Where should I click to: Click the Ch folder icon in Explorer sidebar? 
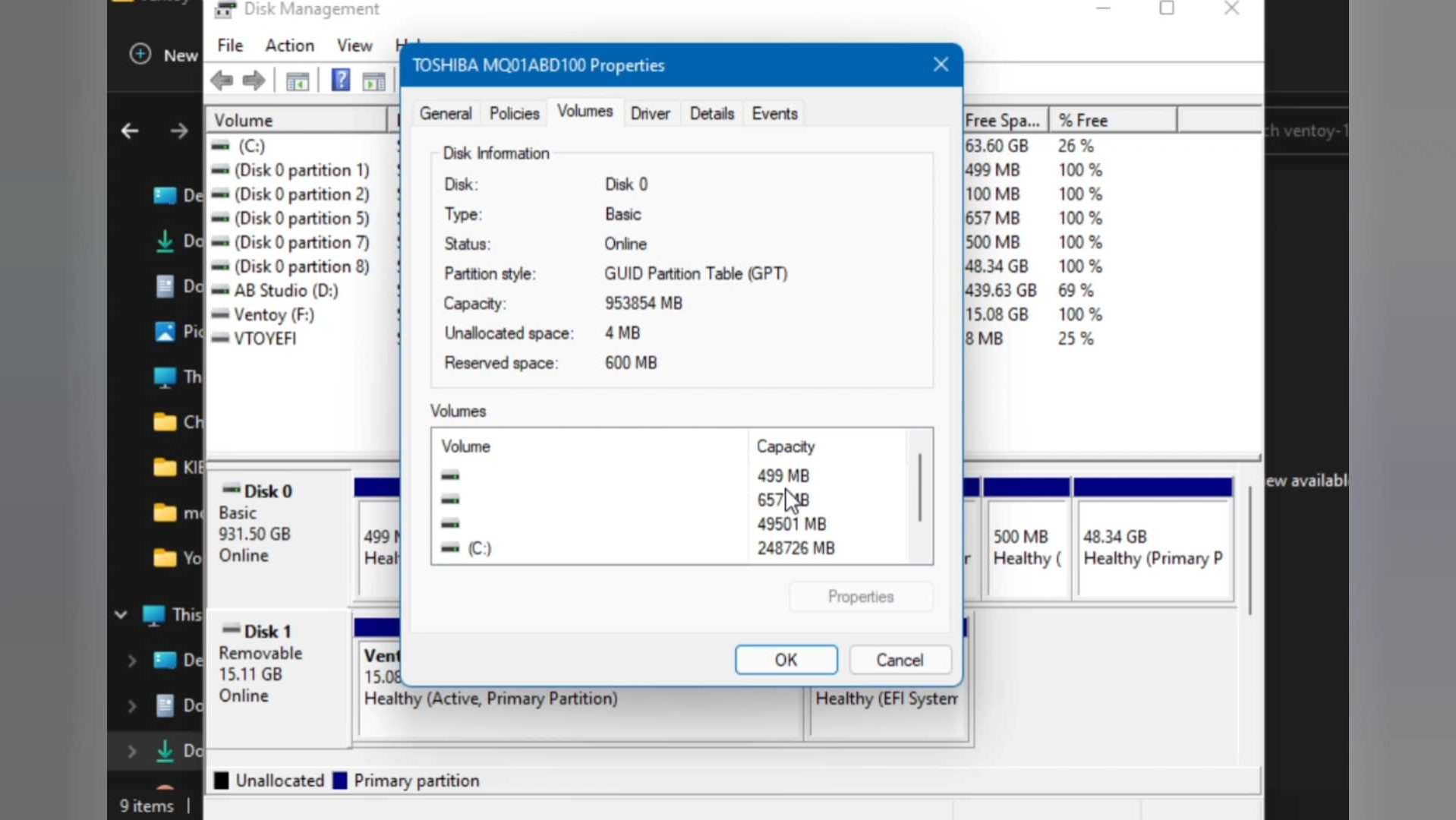165,422
